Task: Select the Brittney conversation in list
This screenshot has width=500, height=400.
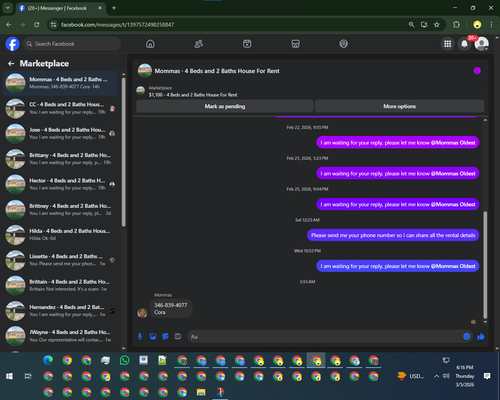Action: tap(61, 210)
